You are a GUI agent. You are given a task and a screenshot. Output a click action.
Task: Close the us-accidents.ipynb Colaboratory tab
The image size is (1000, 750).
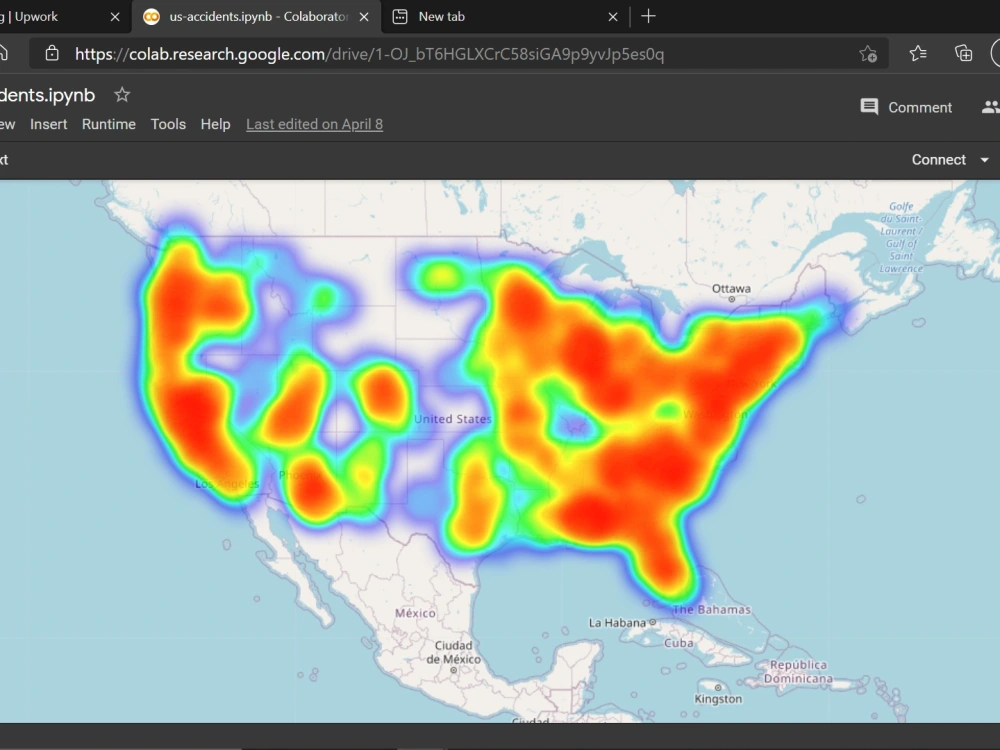coord(364,17)
